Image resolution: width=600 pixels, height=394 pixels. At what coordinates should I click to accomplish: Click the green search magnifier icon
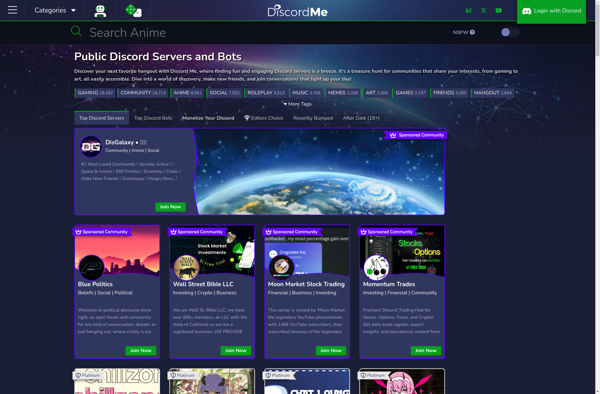click(76, 31)
